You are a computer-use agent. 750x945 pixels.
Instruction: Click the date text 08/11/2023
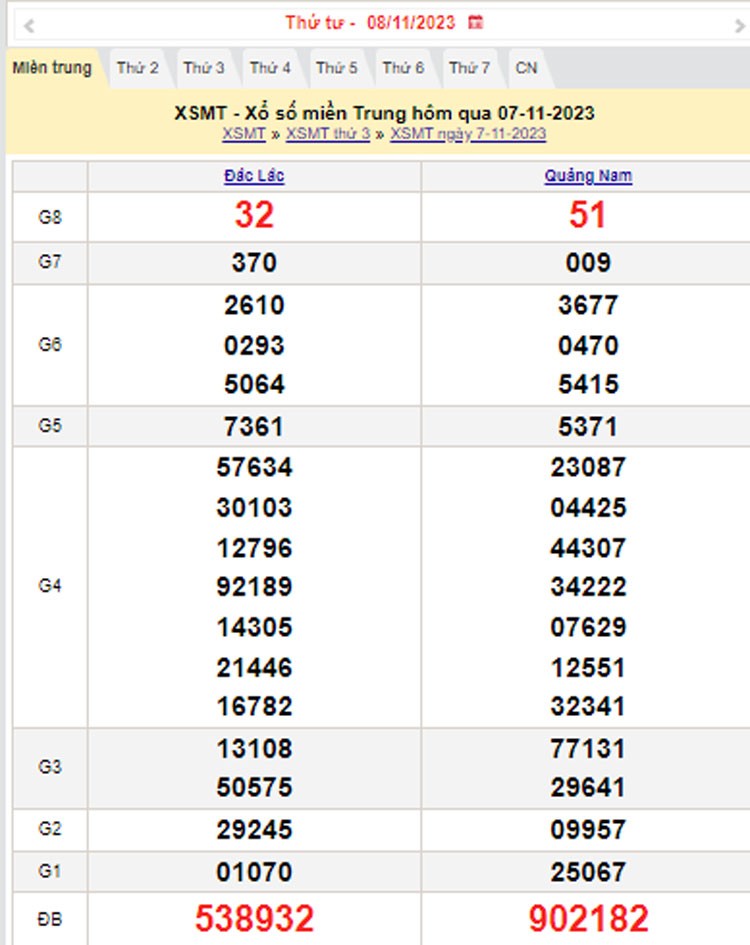pos(411,22)
